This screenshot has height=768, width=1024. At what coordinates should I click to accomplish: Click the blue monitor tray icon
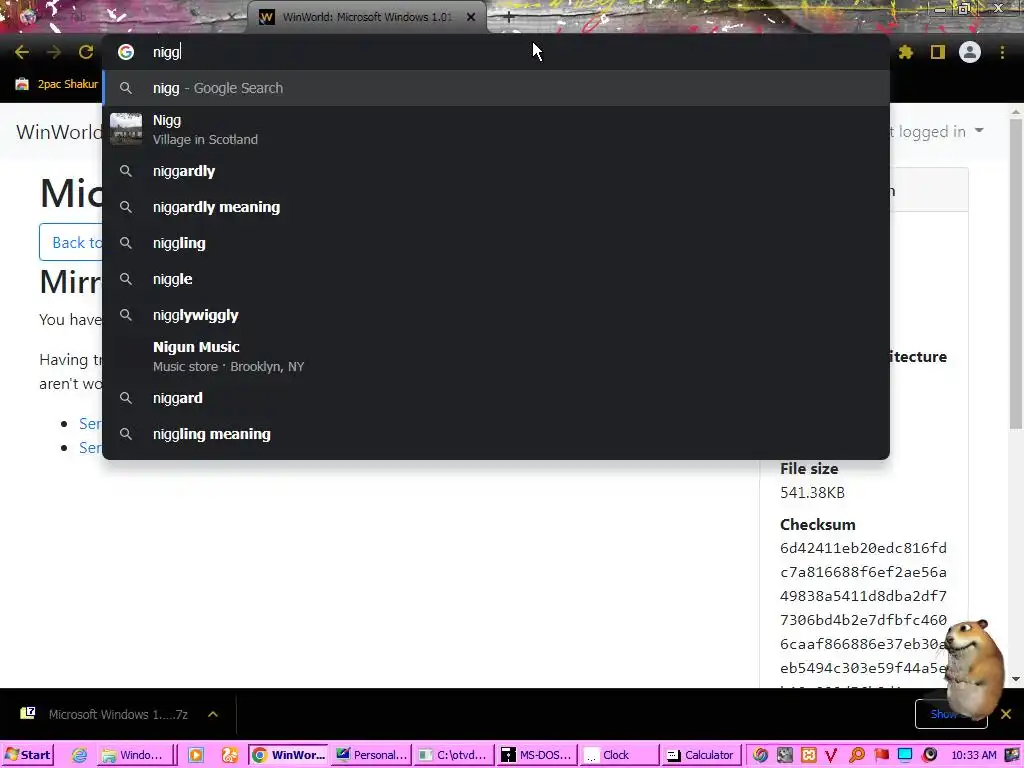pyautogui.click(x=905, y=755)
